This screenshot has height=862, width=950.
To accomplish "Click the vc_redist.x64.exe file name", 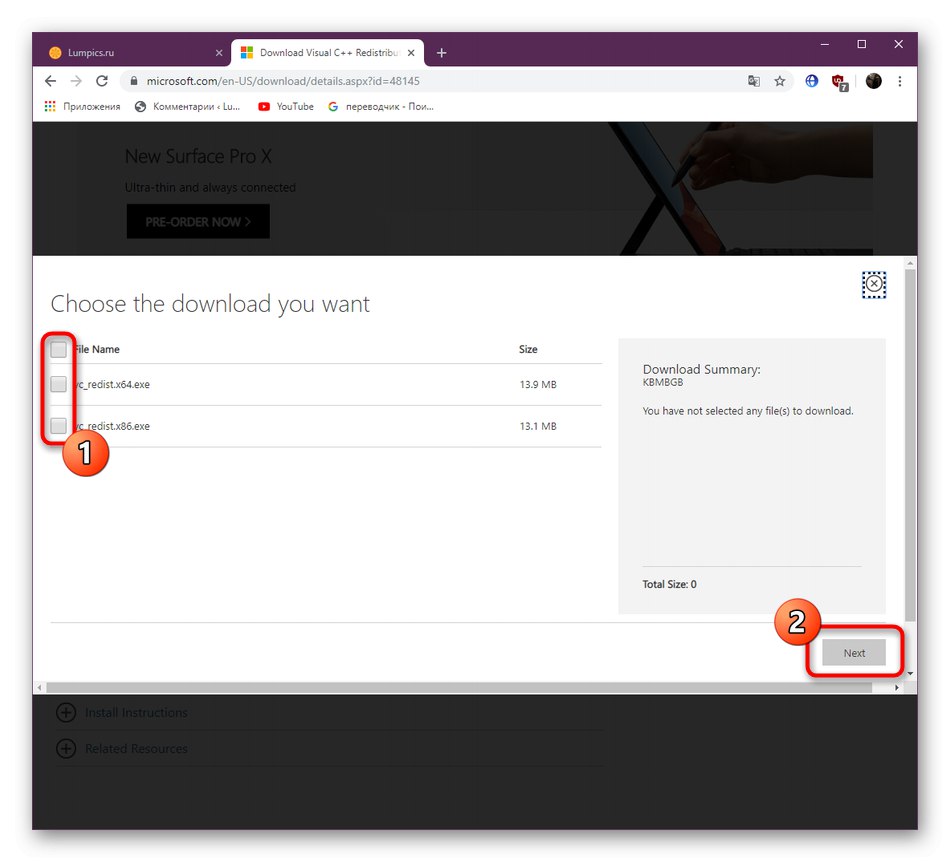I will click(x=111, y=385).
